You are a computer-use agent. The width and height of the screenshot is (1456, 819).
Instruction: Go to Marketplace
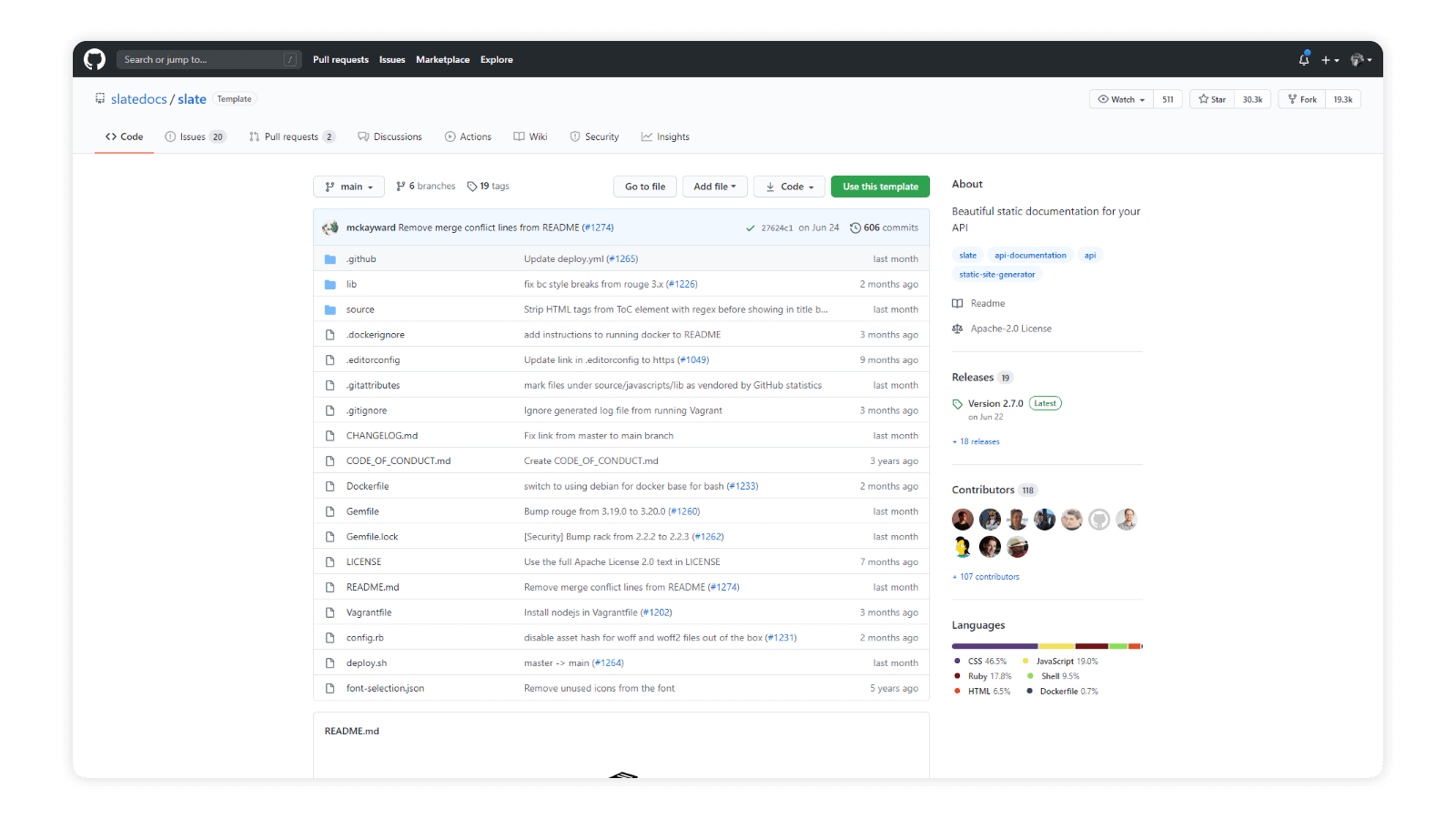point(443,60)
